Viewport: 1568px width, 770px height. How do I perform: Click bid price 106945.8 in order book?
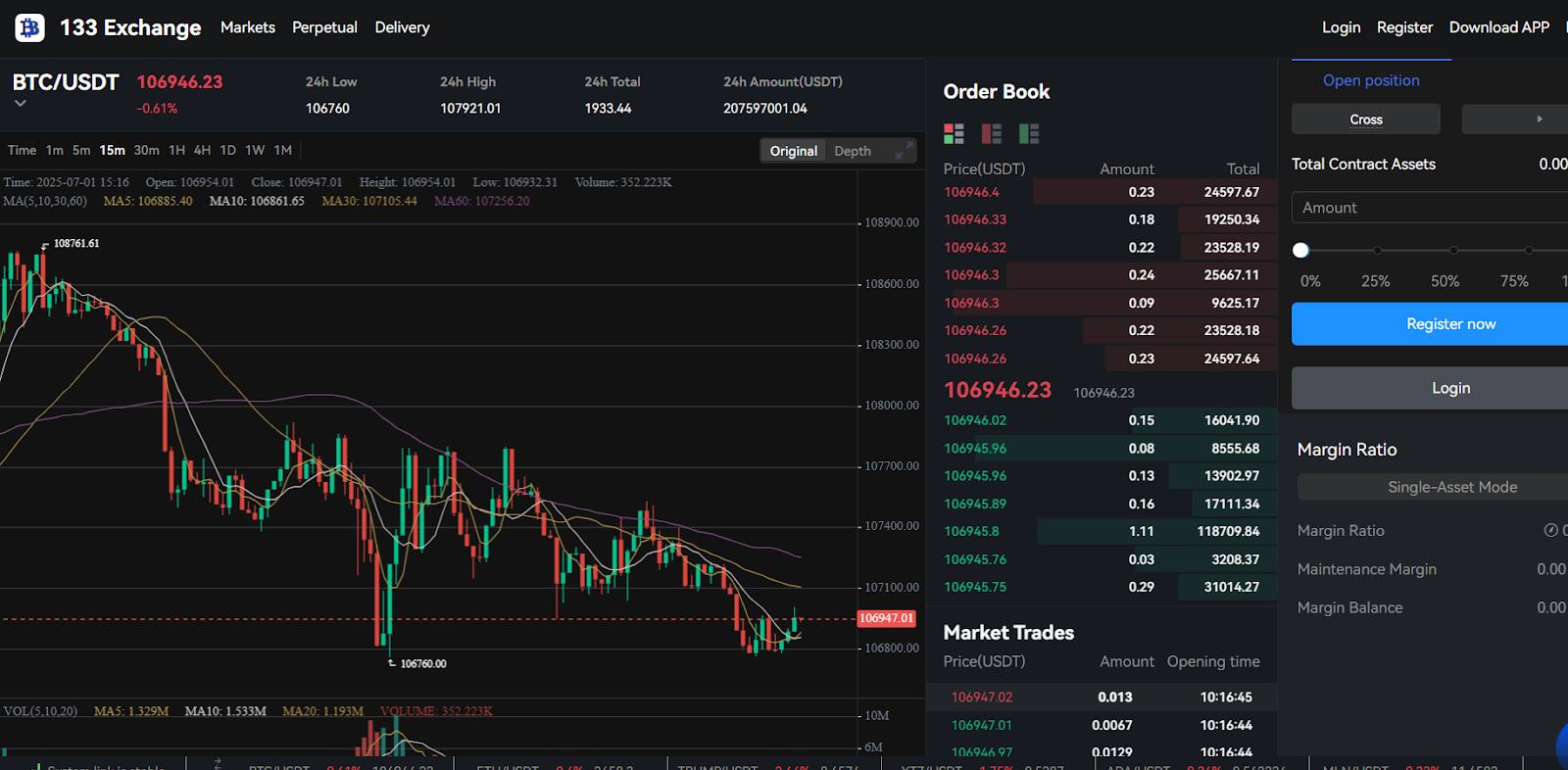pyautogui.click(x=971, y=531)
